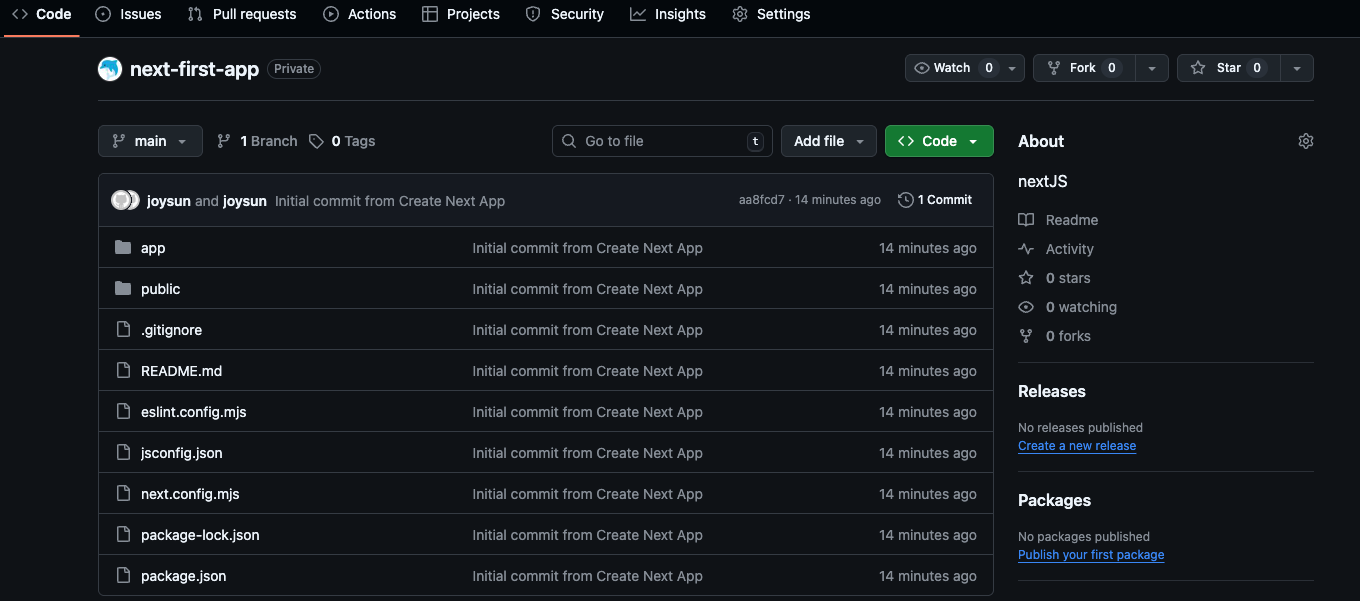This screenshot has height=601, width=1360.
Task: Open the Security tab
Action: (x=564, y=14)
